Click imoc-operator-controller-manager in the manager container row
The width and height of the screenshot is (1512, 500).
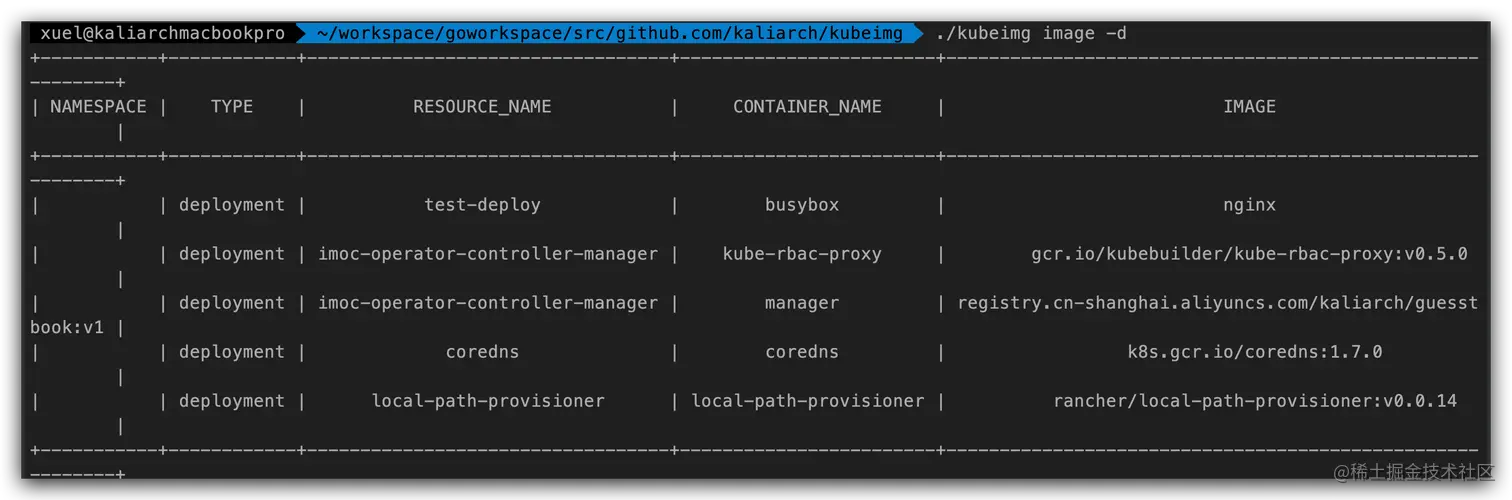point(488,303)
